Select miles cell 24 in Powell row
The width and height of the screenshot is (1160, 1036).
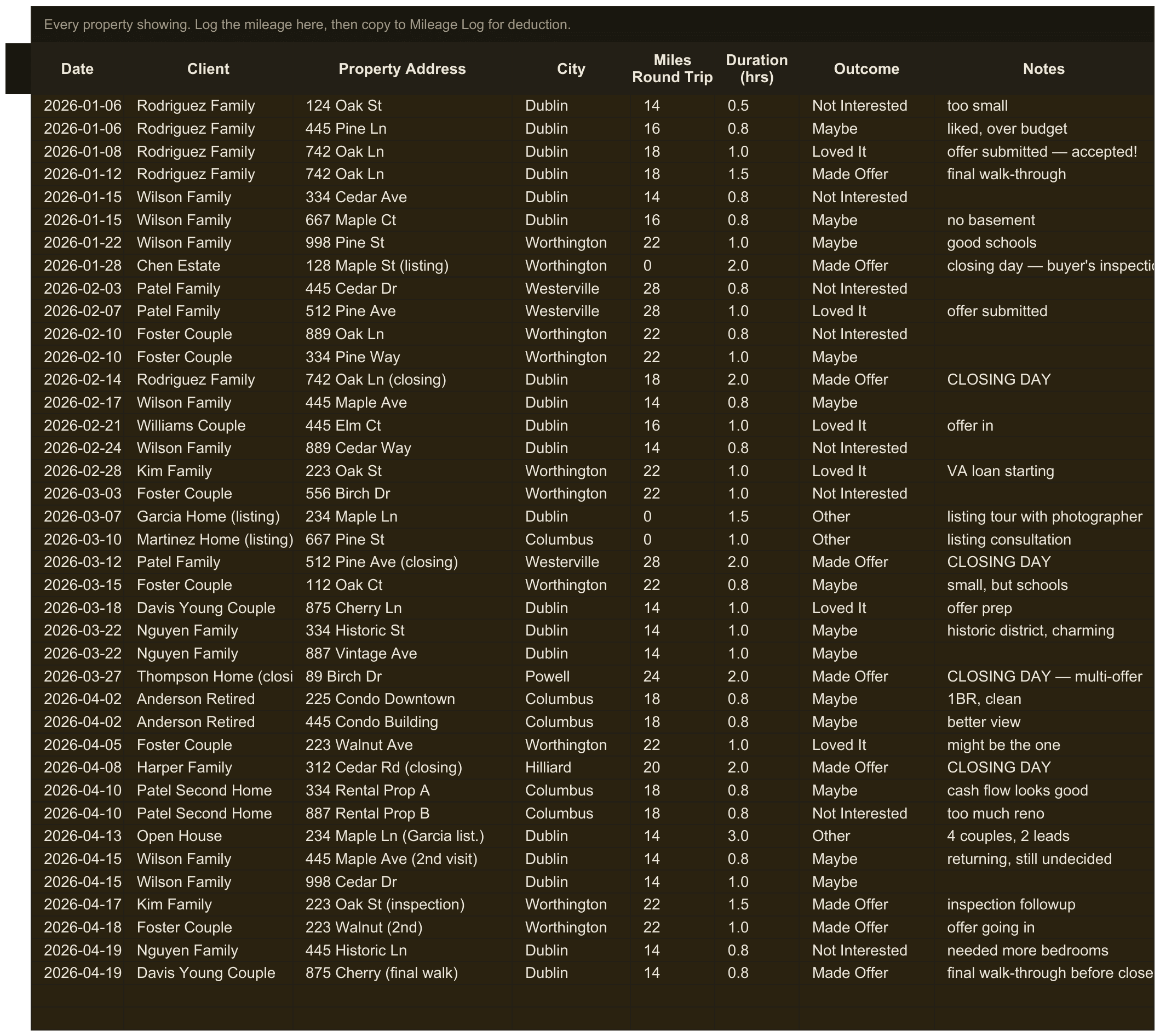pyautogui.click(x=673, y=676)
